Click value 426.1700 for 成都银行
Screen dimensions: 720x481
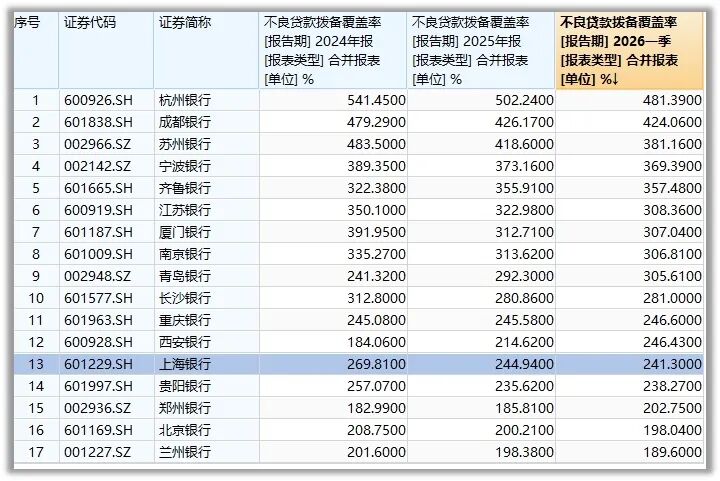[524, 122]
